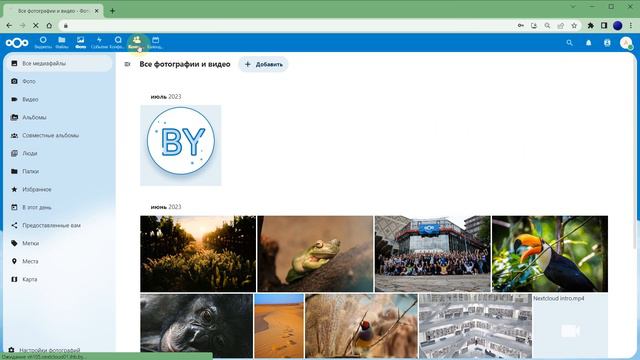Open the browser profile avatar

point(618,25)
